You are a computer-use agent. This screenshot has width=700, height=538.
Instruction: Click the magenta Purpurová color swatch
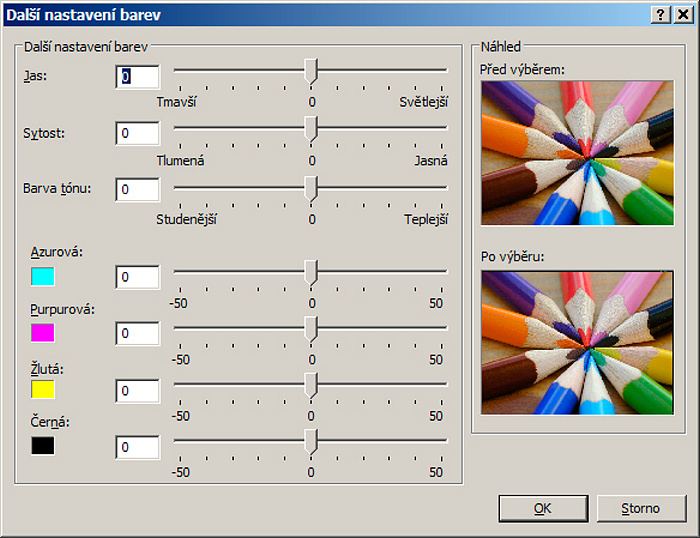43,332
